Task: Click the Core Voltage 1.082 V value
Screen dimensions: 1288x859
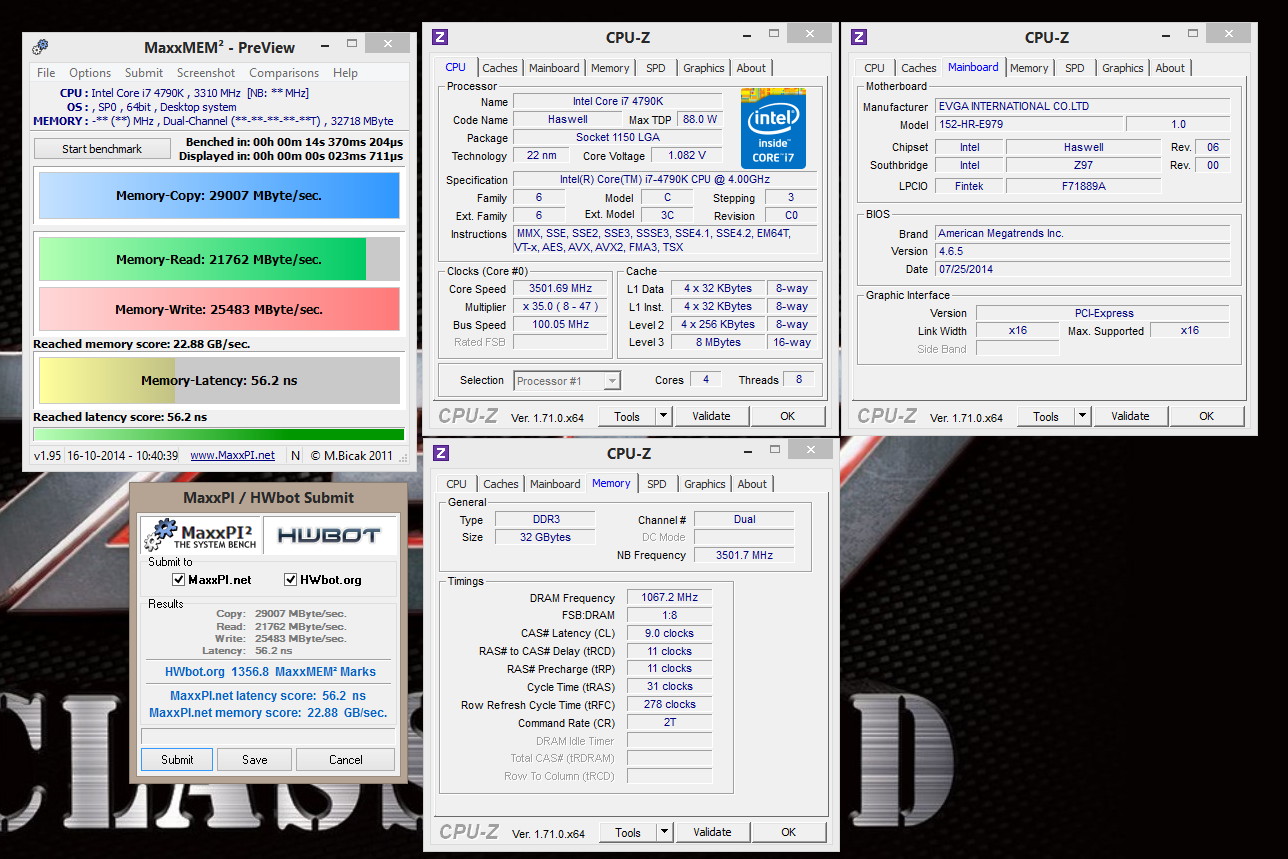Action: pyautogui.click(x=686, y=155)
